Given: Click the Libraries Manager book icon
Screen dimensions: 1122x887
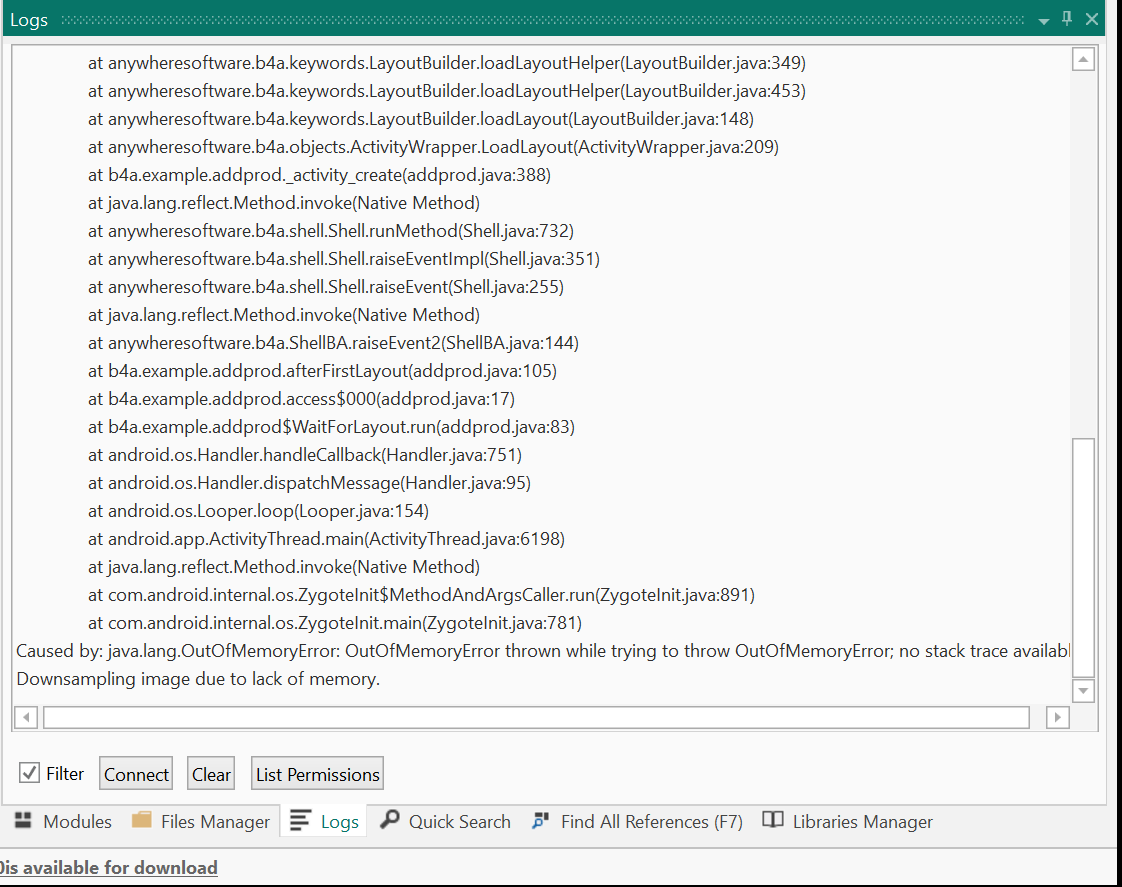Looking at the screenshot, I should click(773, 820).
